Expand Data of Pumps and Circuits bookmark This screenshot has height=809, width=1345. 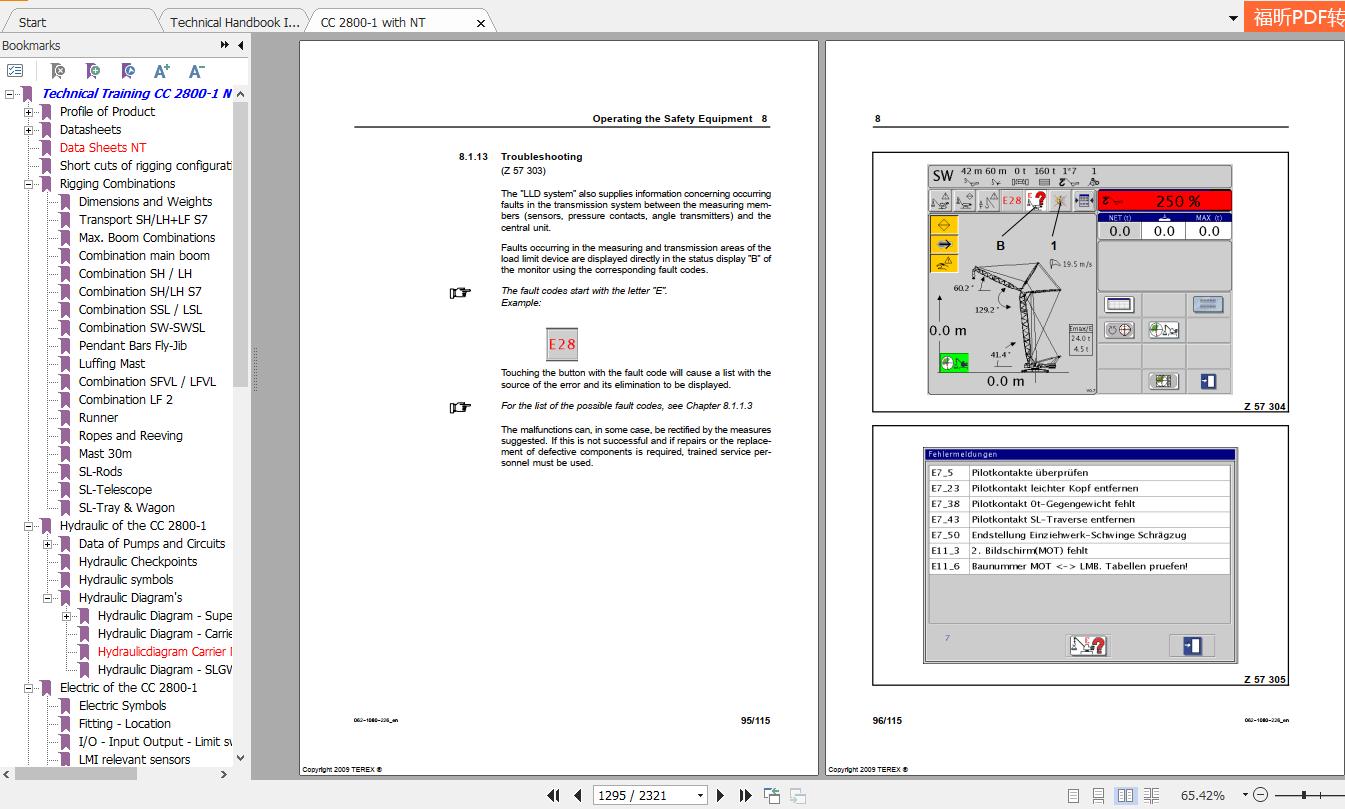tap(47, 543)
